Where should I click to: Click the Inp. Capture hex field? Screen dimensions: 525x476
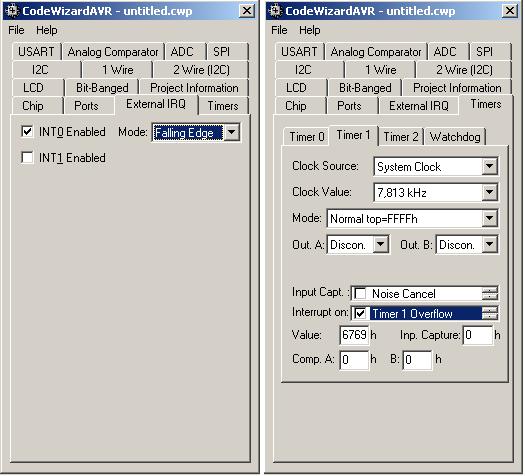point(478,335)
